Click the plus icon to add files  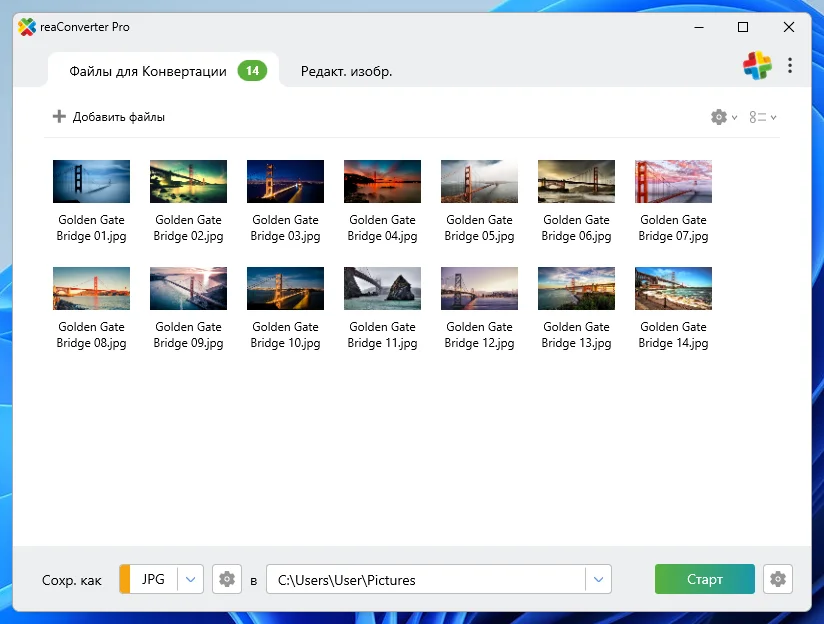coord(59,117)
